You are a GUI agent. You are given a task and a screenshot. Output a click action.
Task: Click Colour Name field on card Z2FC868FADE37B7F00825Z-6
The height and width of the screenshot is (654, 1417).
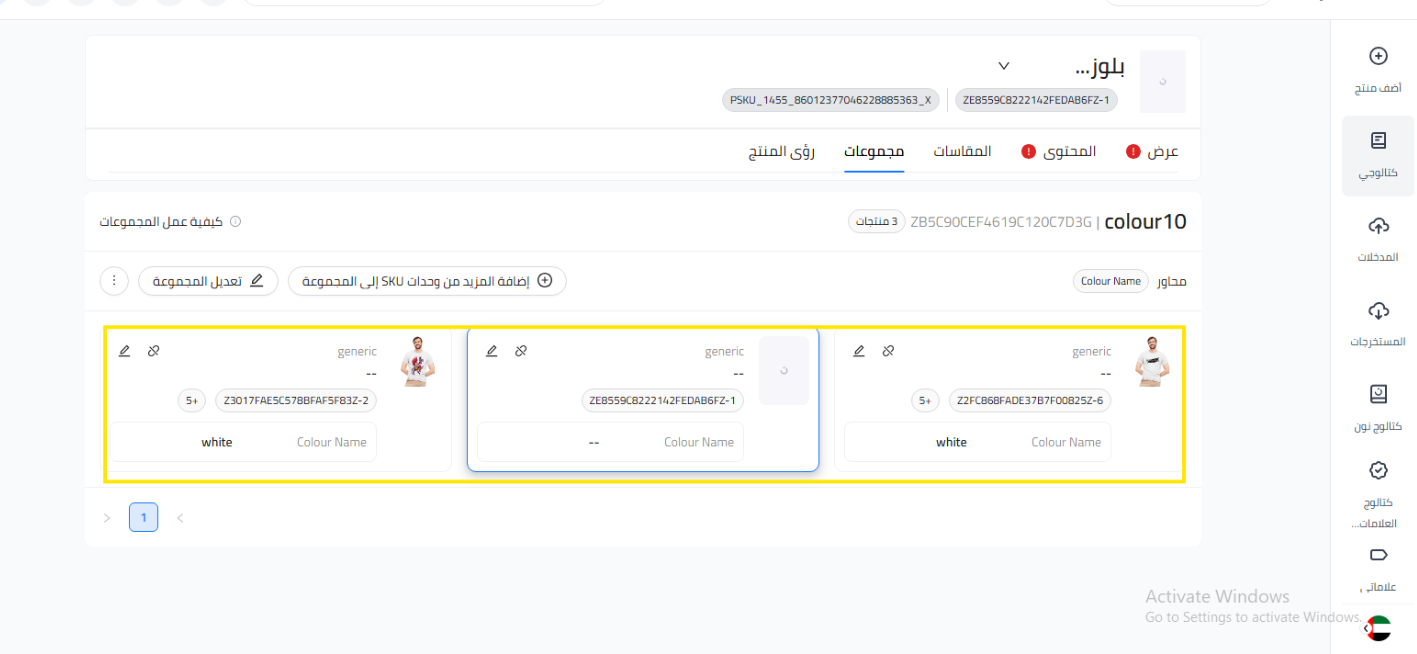click(978, 442)
